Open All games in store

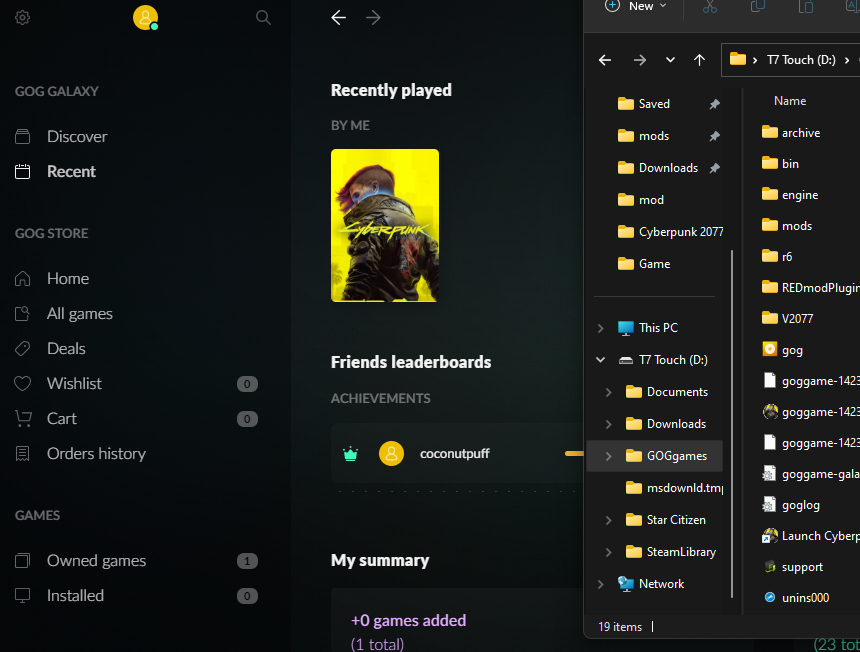tap(80, 314)
